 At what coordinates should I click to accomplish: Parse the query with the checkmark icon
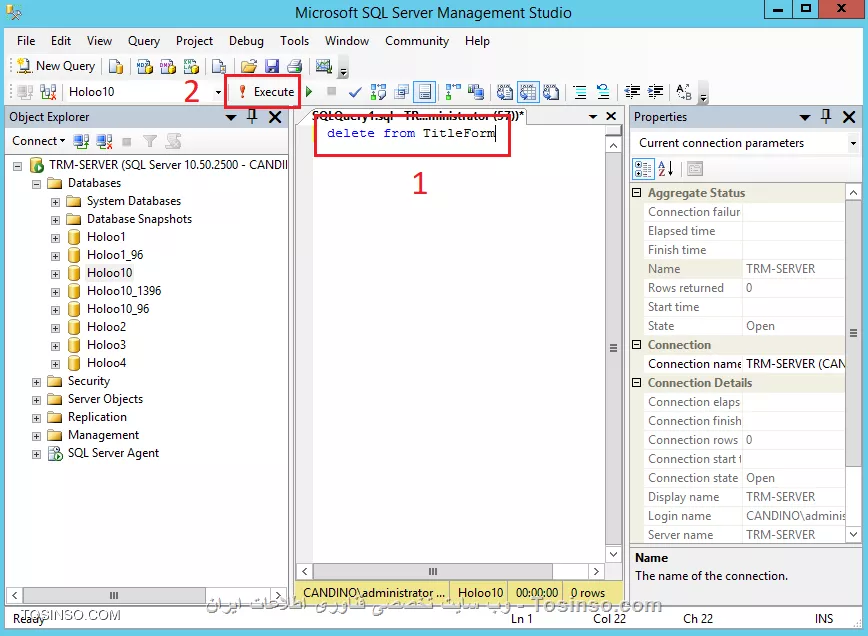coord(355,92)
